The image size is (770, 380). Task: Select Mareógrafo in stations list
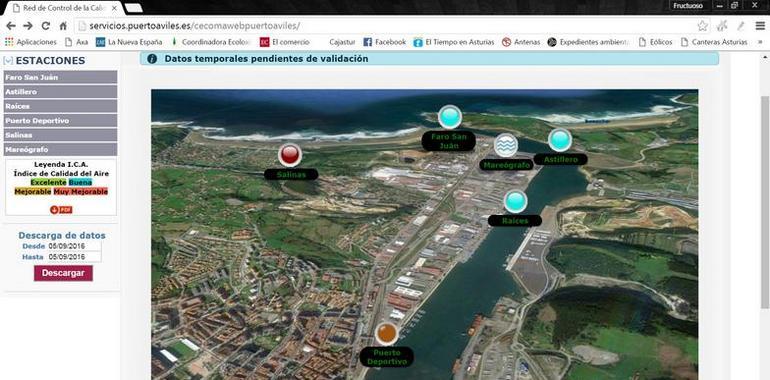[60, 149]
